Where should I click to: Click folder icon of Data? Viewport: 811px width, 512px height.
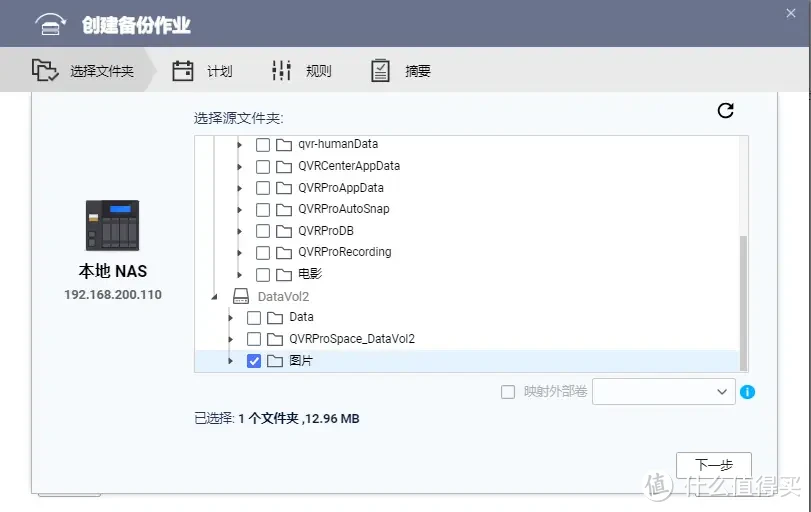(275, 317)
